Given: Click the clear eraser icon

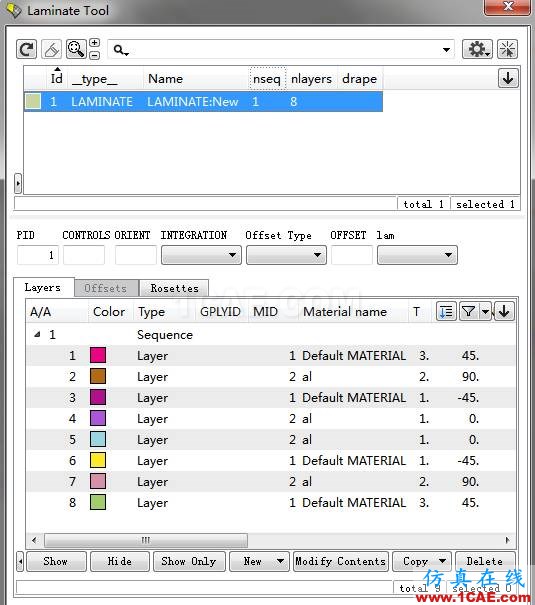Looking at the screenshot, I should click(51, 49).
